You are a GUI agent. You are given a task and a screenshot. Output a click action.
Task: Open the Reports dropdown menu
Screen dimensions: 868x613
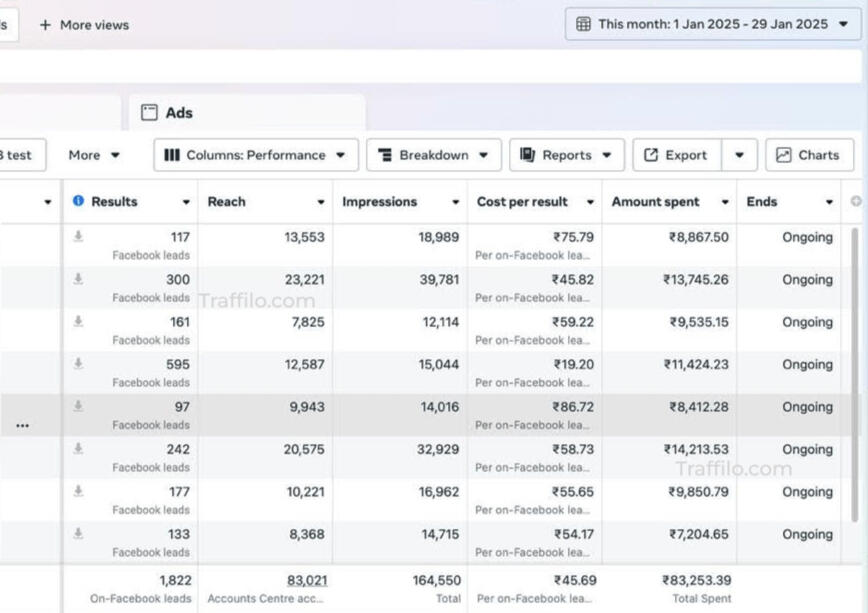pyautogui.click(x=566, y=155)
